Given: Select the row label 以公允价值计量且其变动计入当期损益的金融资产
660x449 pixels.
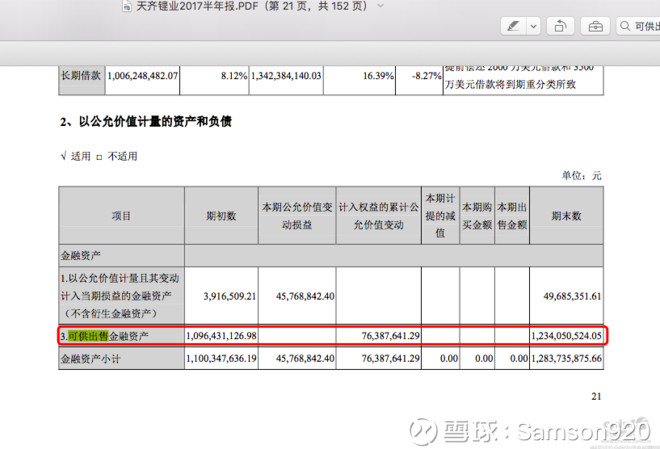Looking at the screenshot, I should pyautogui.click(x=120, y=296).
